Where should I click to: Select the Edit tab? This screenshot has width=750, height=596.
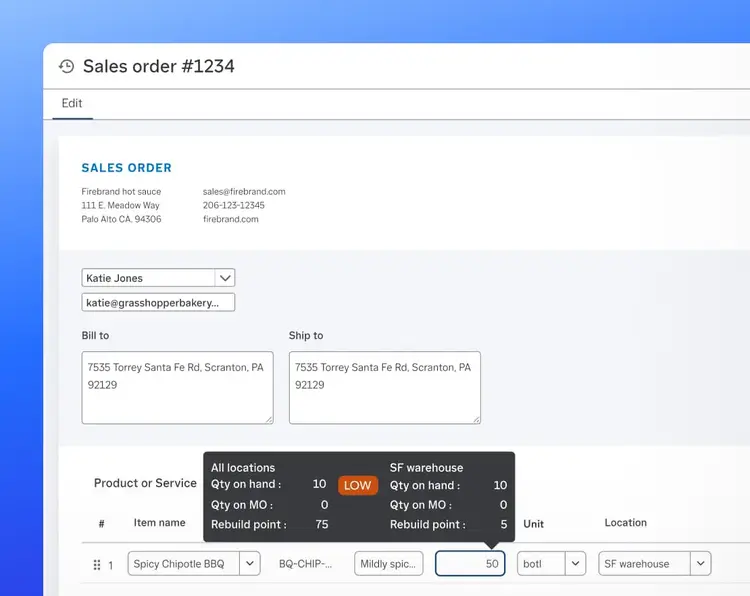72,103
